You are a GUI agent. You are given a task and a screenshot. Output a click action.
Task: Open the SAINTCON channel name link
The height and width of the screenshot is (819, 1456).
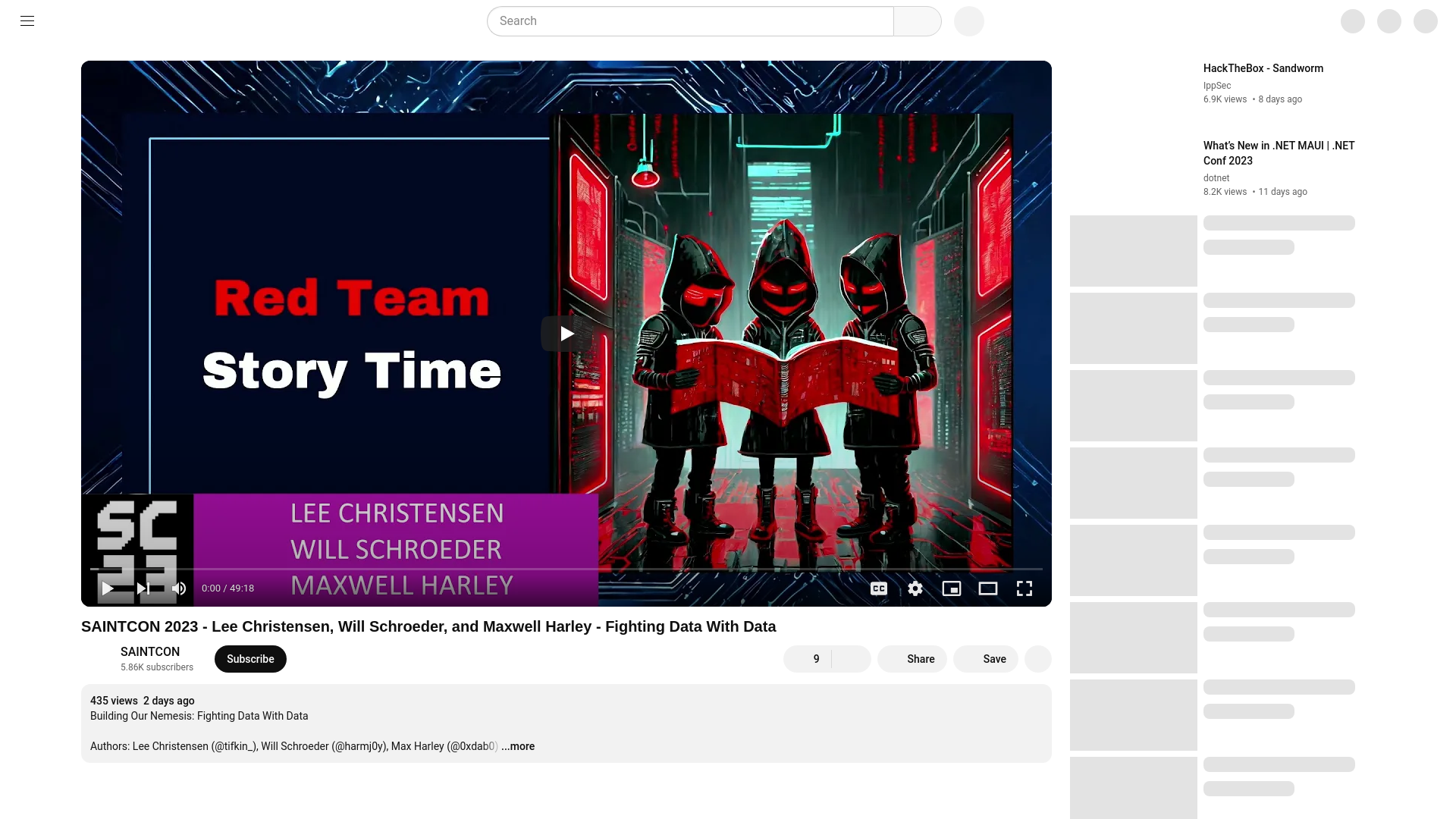(x=150, y=651)
